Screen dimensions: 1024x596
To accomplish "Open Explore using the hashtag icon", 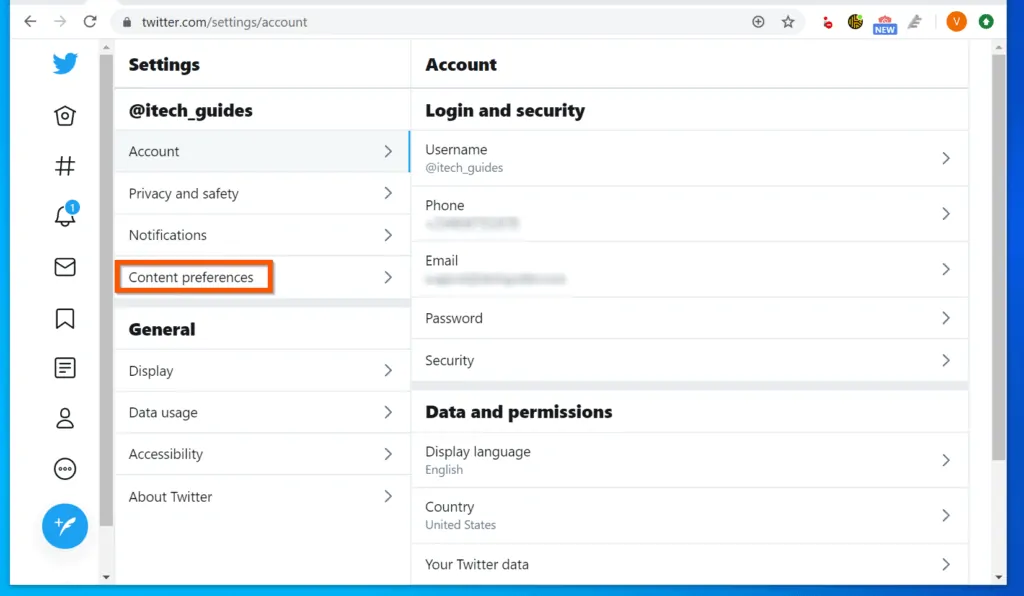I will click(x=64, y=166).
